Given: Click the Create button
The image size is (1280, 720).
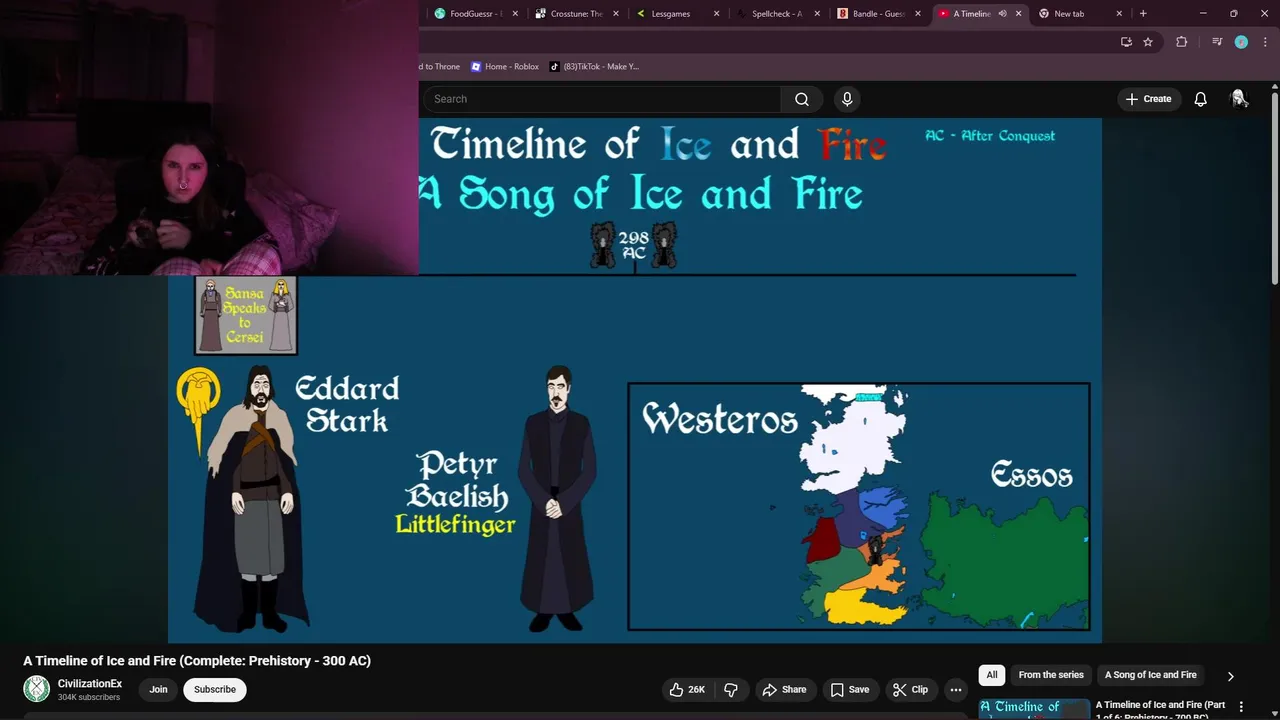Looking at the screenshot, I should [1148, 99].
